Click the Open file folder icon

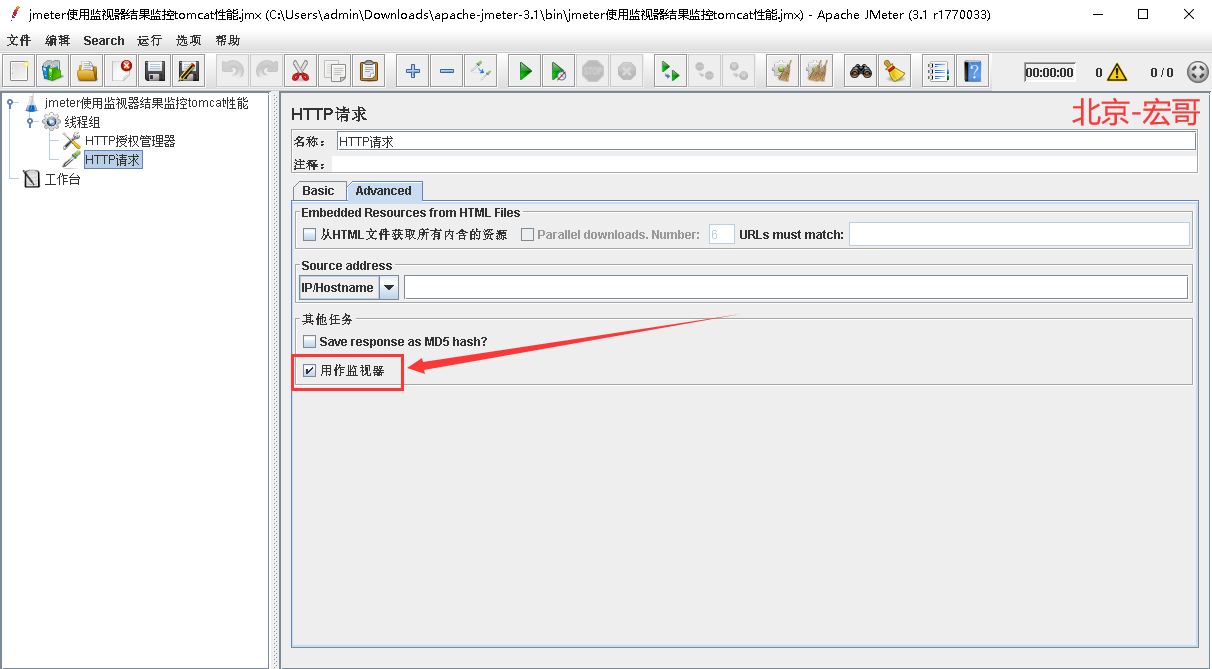pyautogui.click(x=87, y=71)
